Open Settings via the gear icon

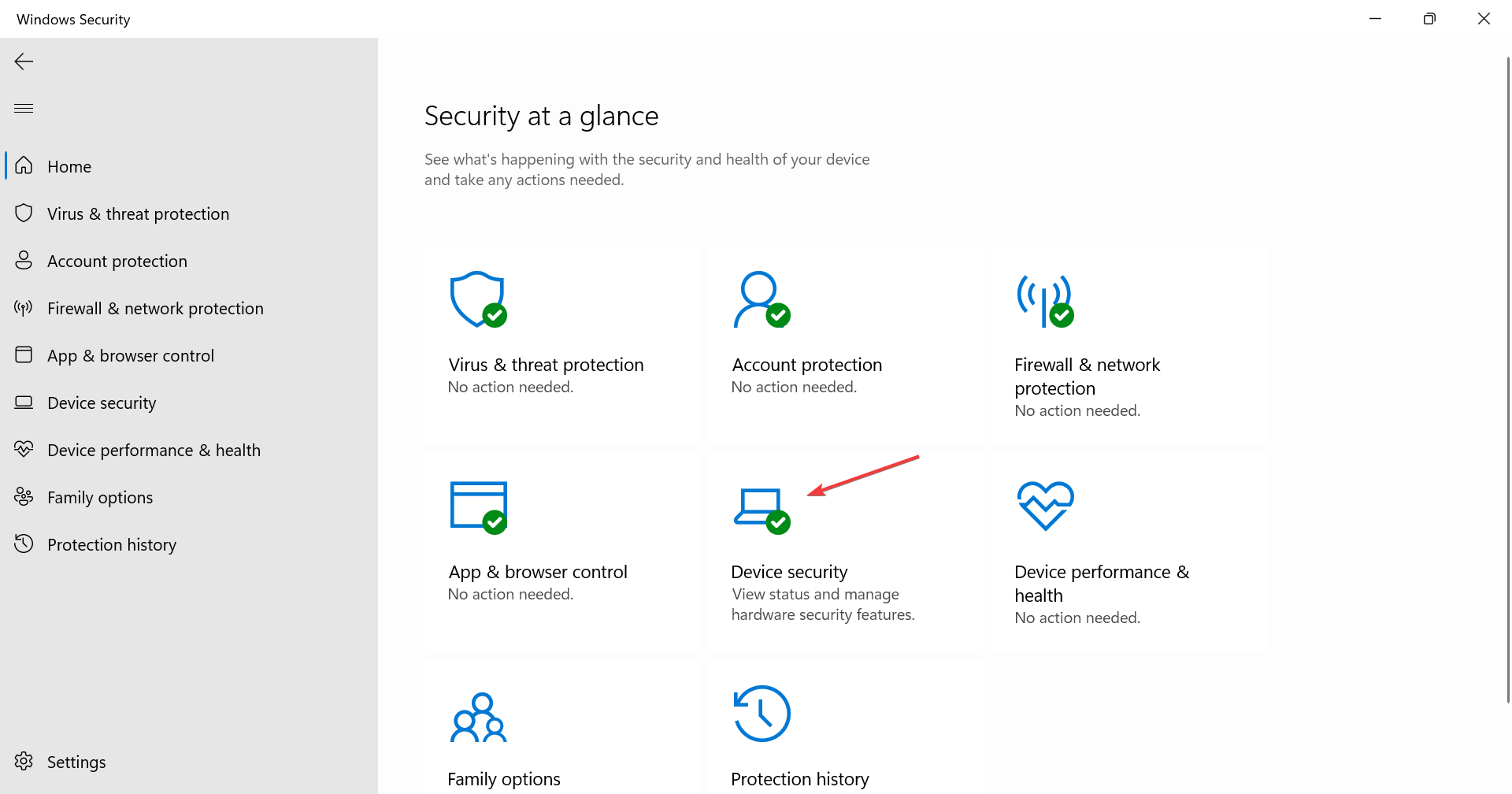23,761
